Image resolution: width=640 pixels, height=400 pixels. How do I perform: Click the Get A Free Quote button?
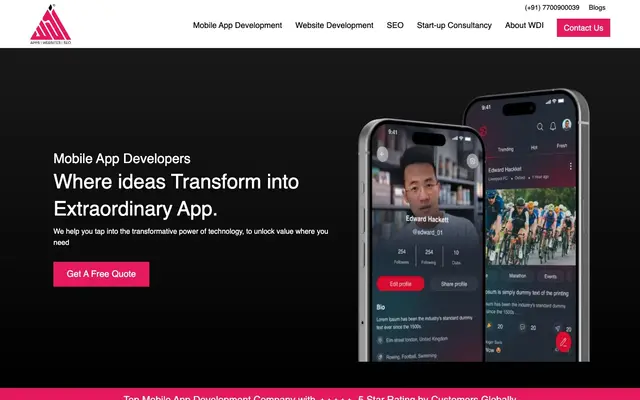click(101, 274)
